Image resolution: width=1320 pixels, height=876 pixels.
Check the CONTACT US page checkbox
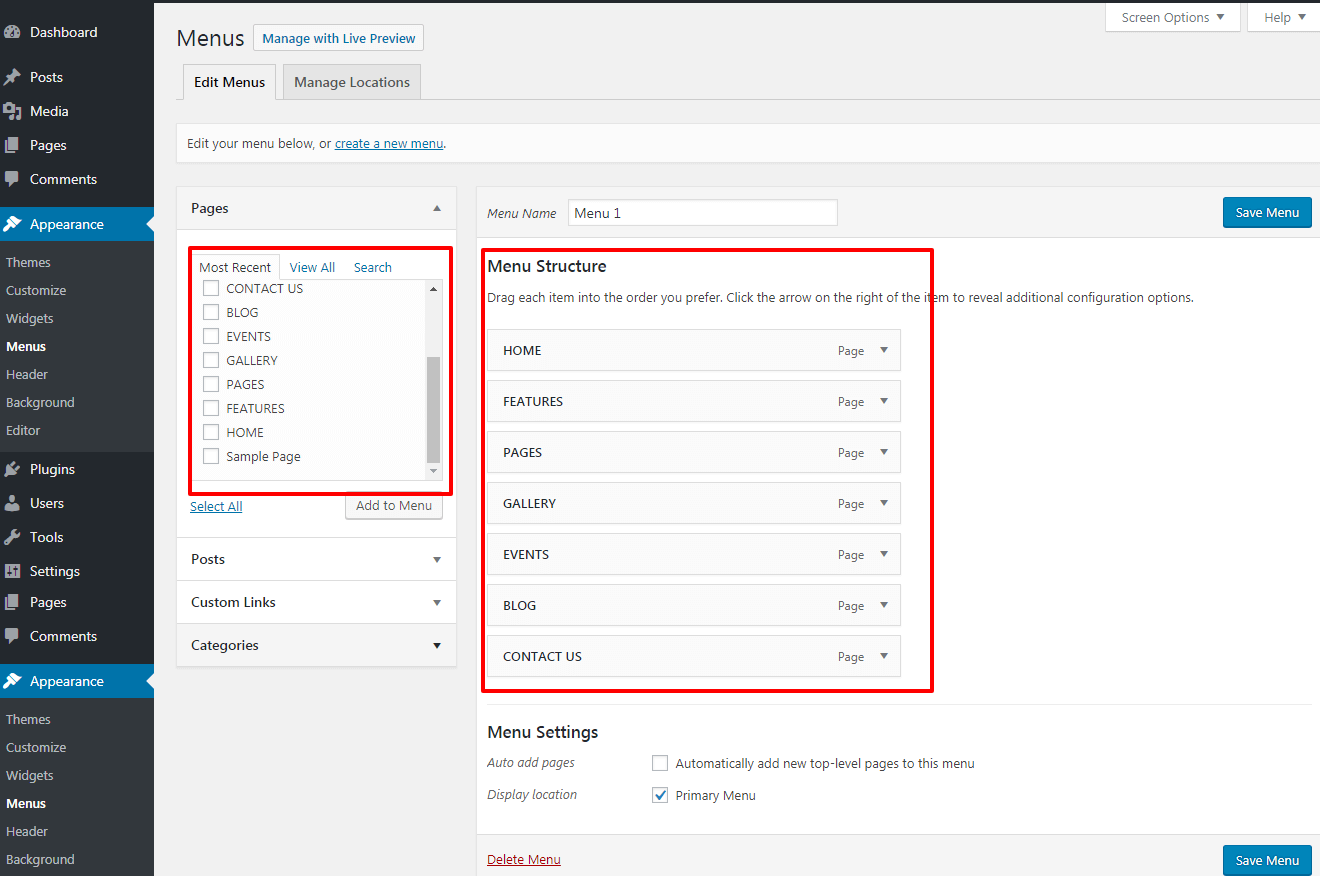(x=211, y=288)
